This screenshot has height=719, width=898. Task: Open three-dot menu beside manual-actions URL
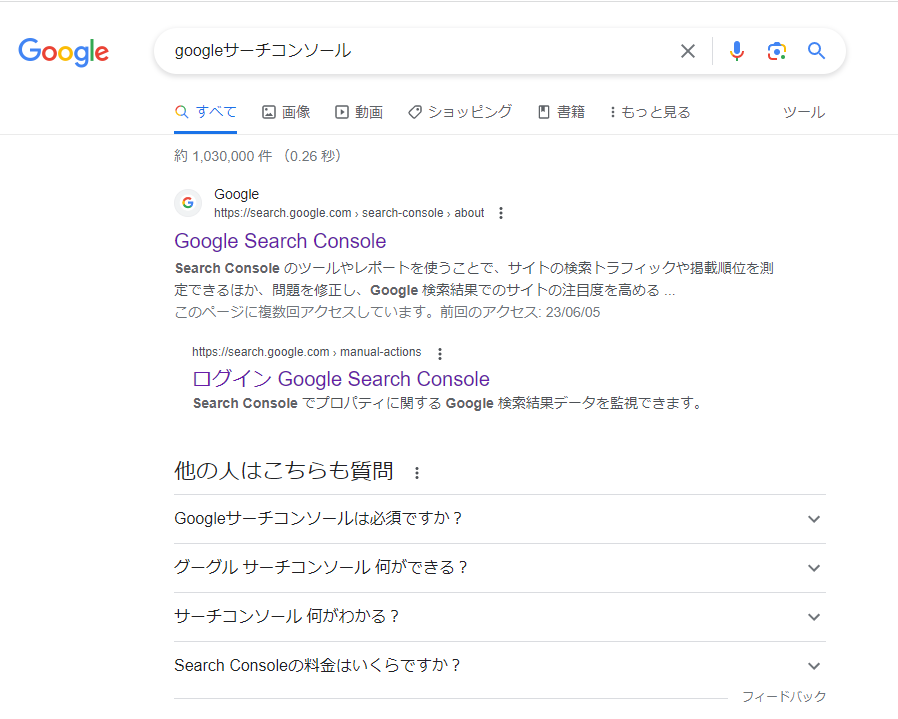(439, 353)
